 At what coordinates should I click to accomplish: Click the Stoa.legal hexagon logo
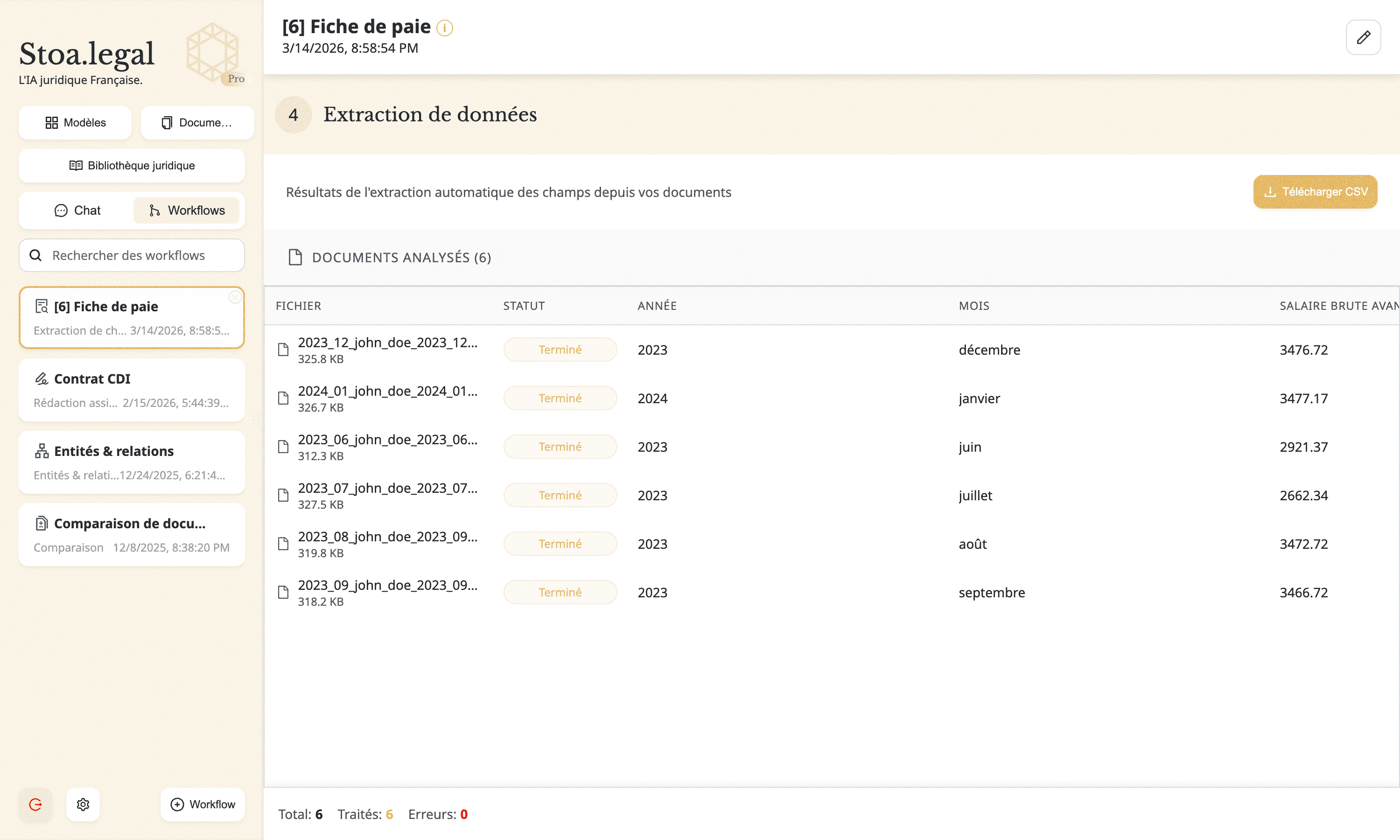pyautogui.click(x=212, y=52)
